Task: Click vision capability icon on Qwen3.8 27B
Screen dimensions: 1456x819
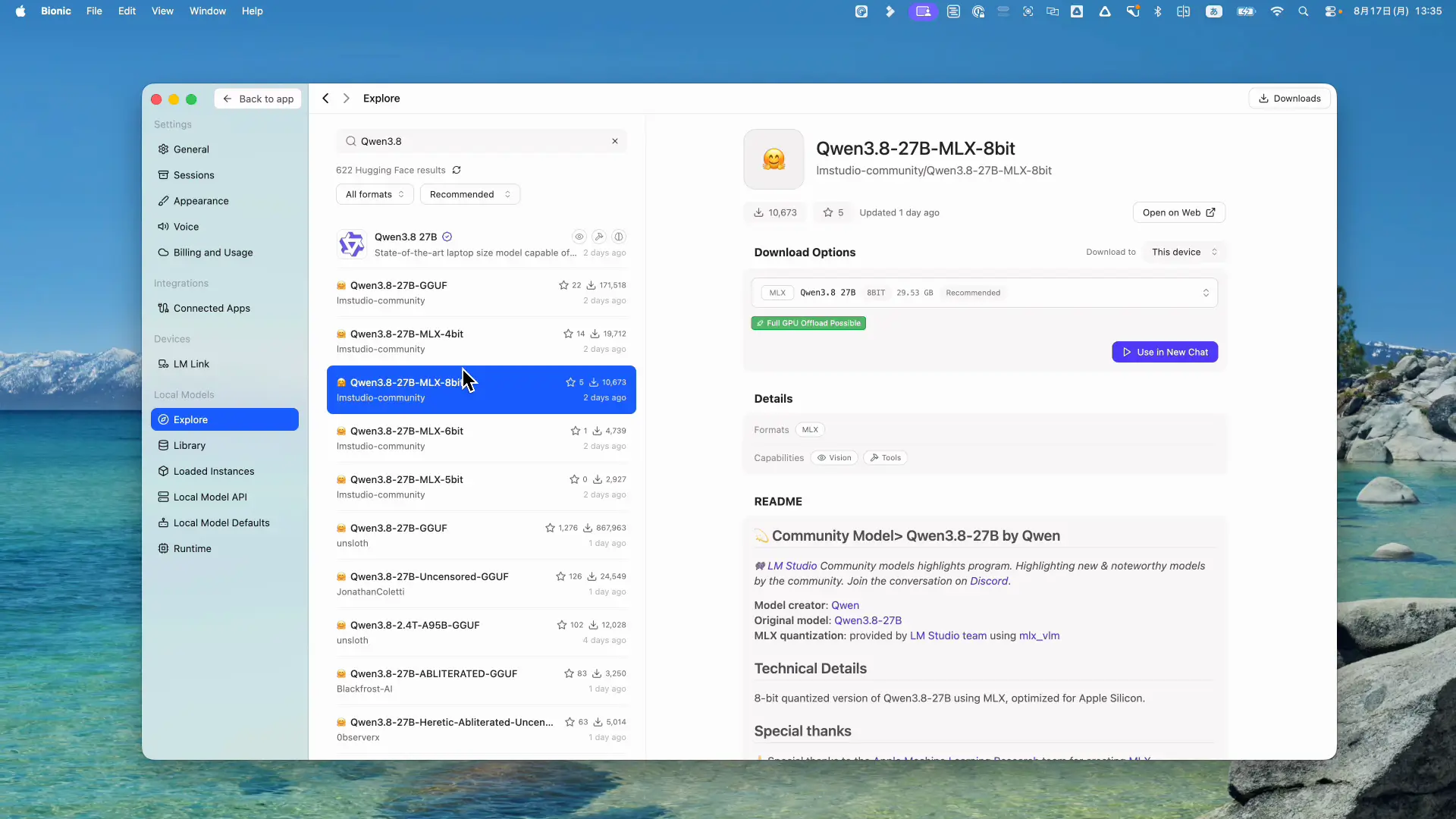Action: 579,237
